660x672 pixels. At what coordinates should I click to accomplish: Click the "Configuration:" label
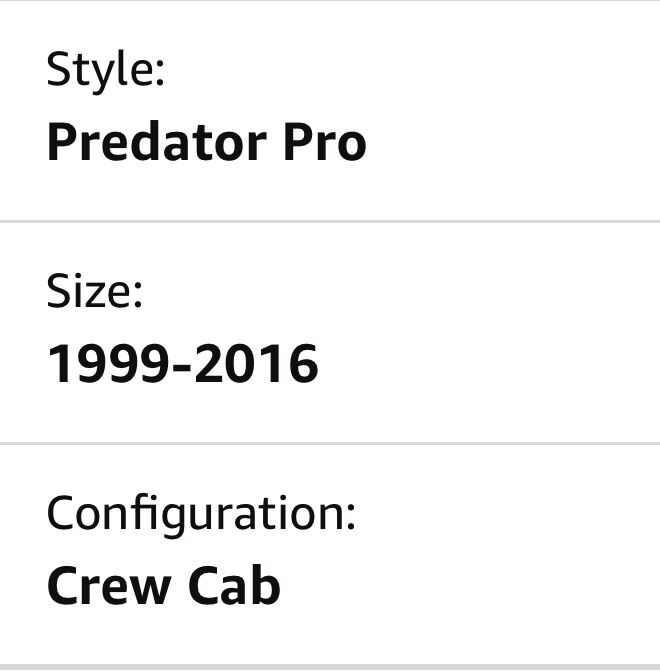tap(201, 514)
